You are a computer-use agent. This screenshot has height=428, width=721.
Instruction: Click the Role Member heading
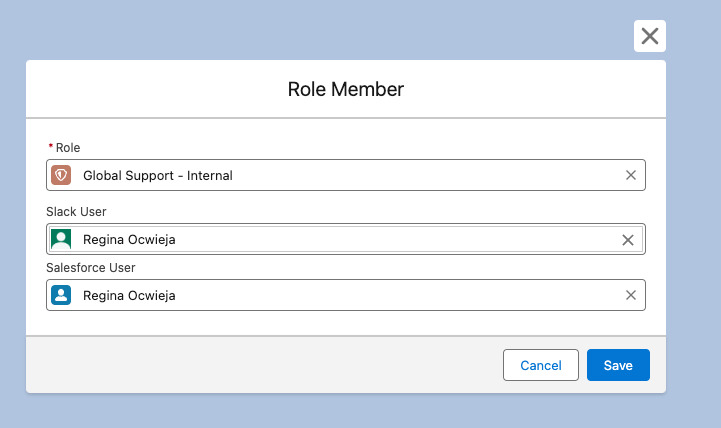[x=346, y=89]
